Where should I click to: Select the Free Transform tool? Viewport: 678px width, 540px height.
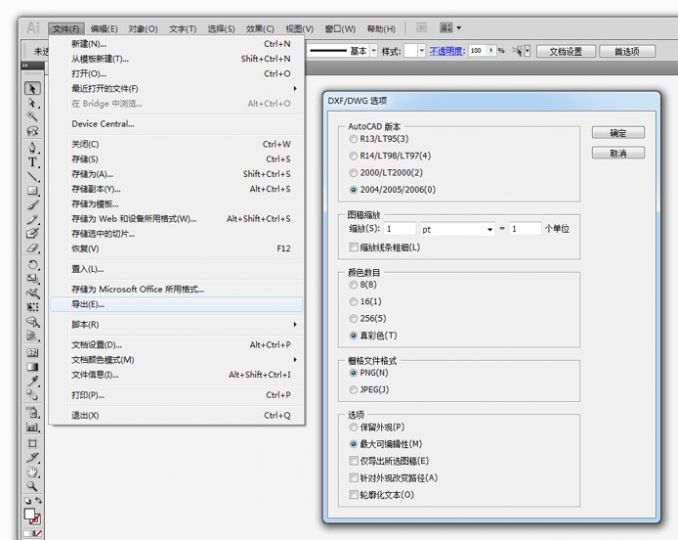pos(32,307)
